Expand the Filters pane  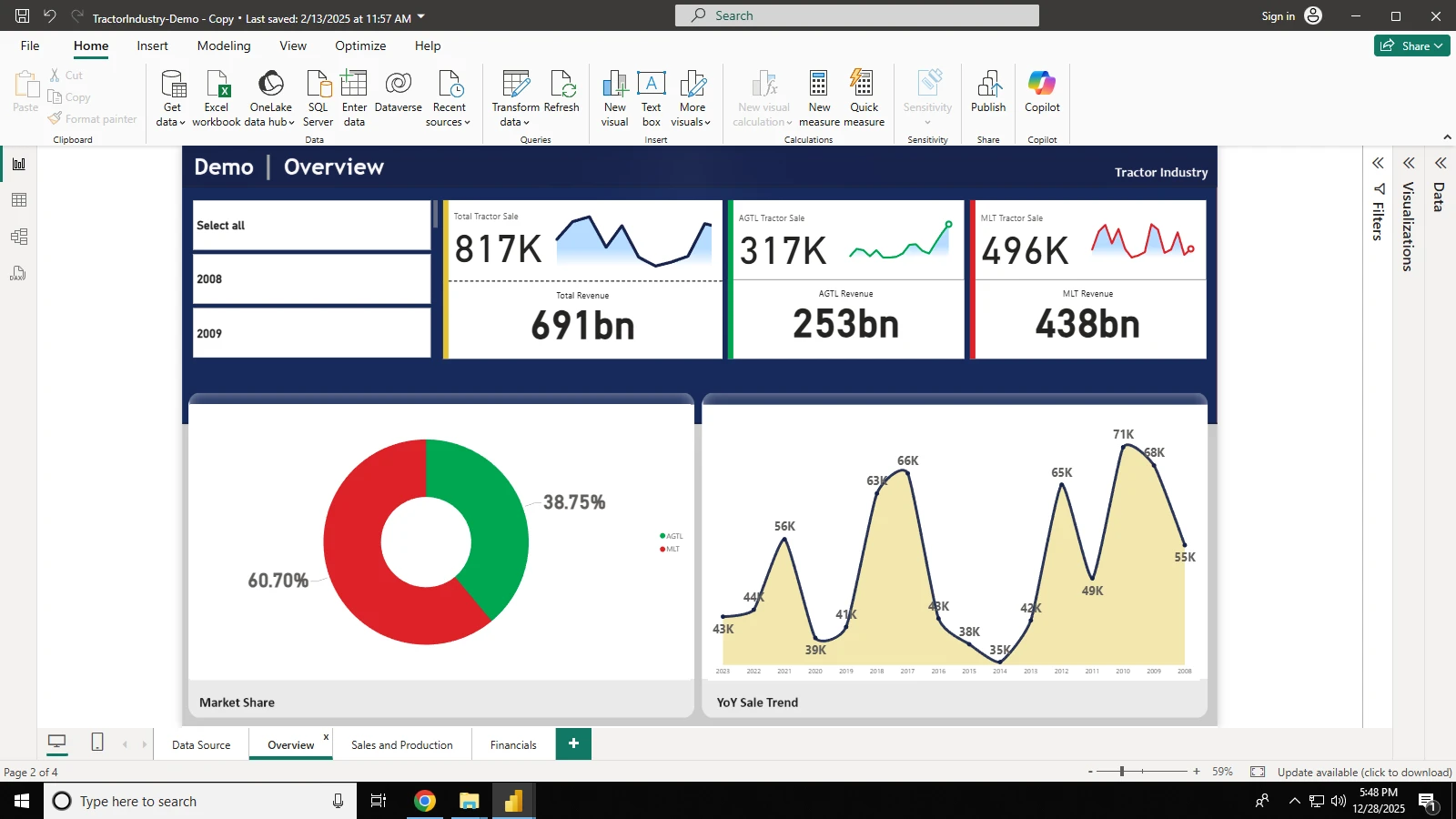point(1378,163)
